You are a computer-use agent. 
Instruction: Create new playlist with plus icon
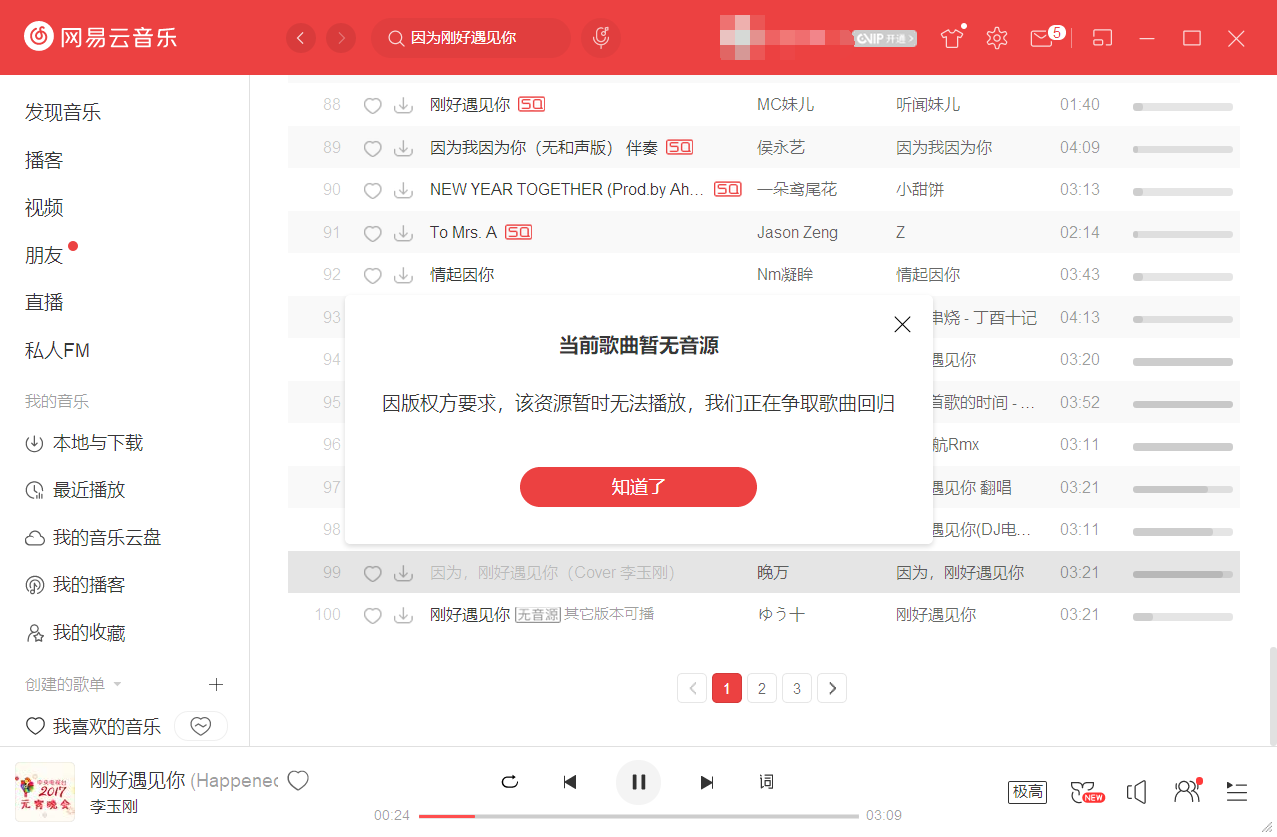215,684
